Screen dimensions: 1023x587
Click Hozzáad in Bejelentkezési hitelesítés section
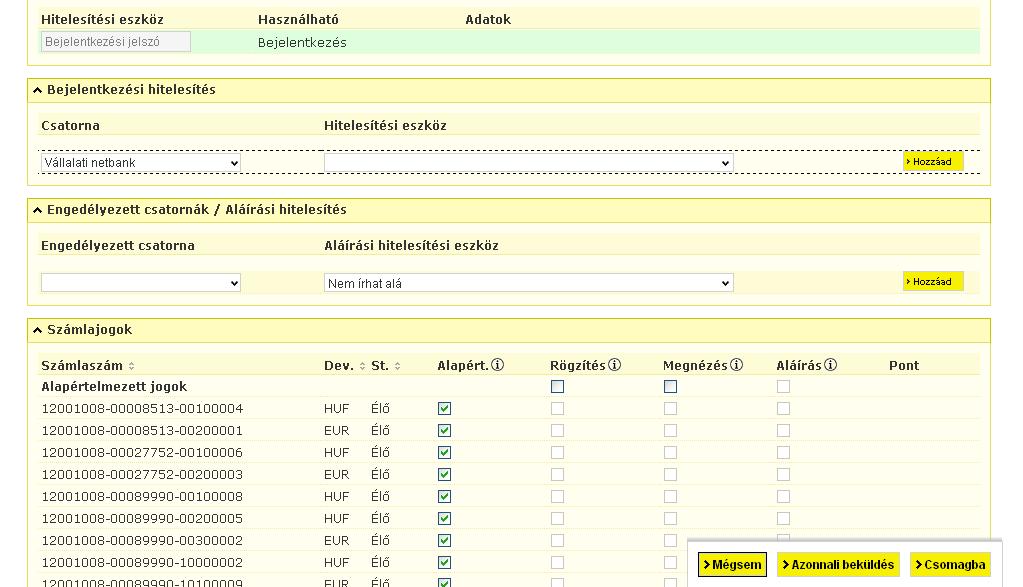933,161
